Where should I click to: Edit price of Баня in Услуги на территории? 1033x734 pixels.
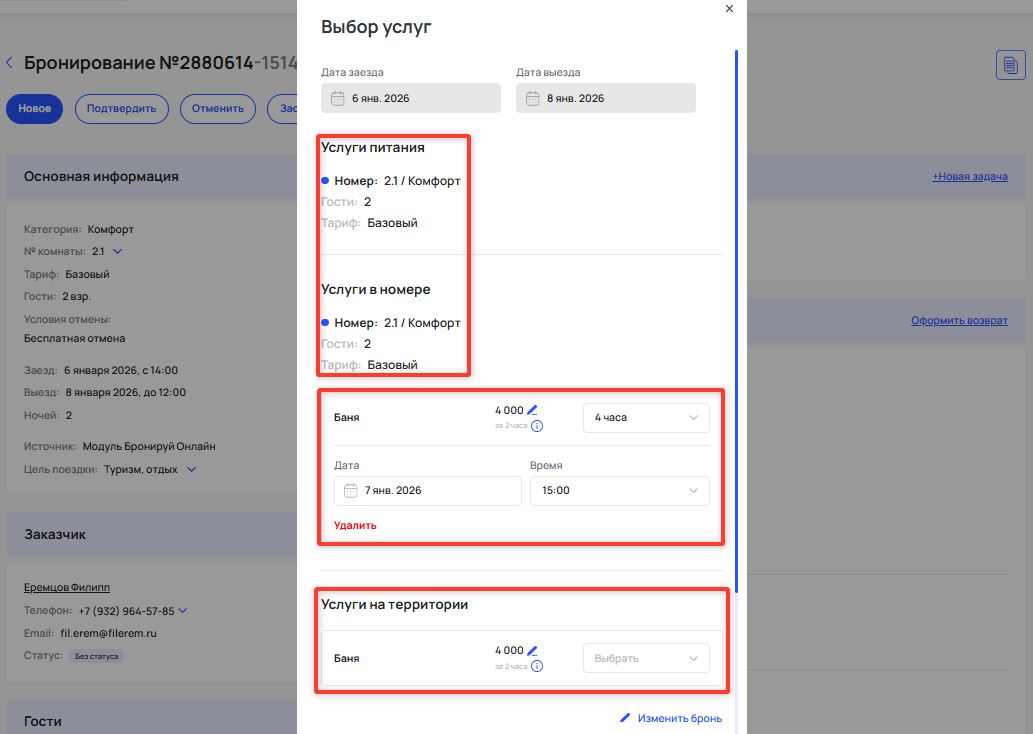532,650
